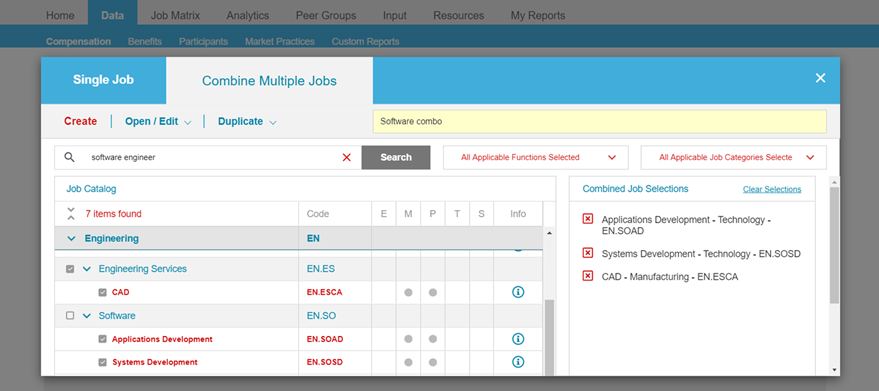
Task: Click the P level dot for CAD
Action: [433, 292]
